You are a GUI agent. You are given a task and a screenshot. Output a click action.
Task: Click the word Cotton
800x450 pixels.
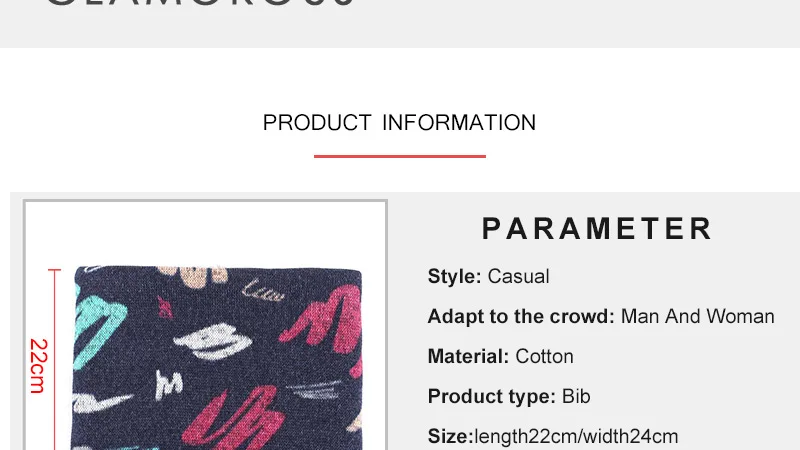[544, 356]
